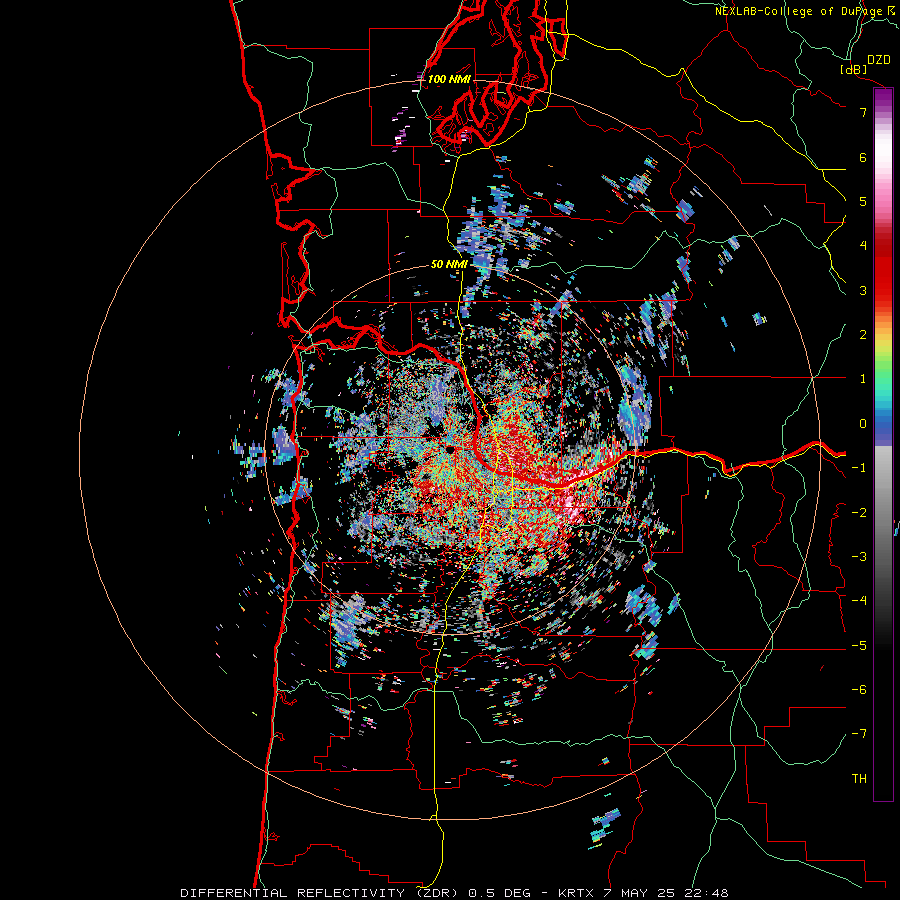
Task: Click the "DZD" product label
Action: click(x=879, y=60)
